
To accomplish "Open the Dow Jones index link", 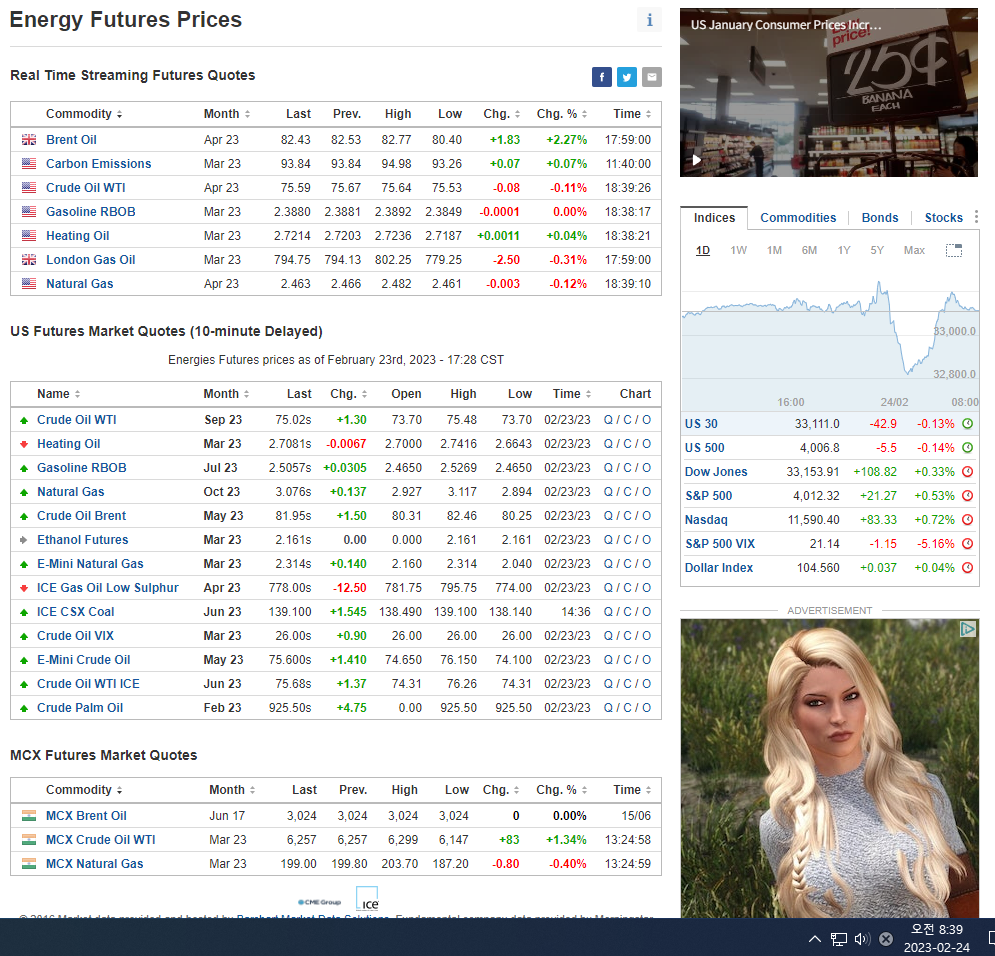I will point(716,472).
